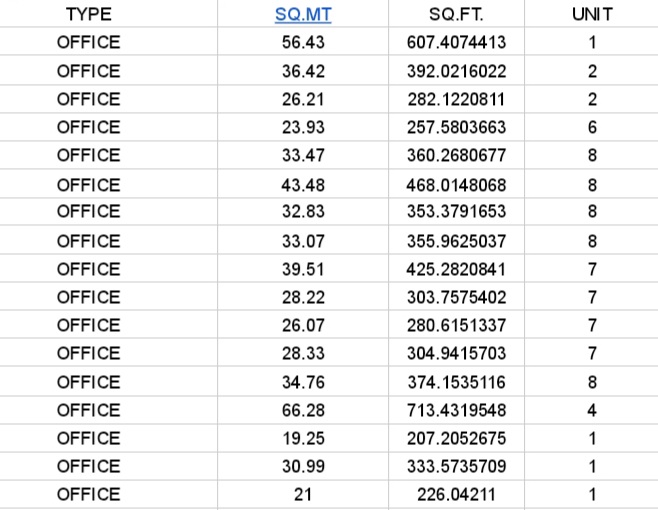Click the cell showing 19.25

[x=303, y=438]
